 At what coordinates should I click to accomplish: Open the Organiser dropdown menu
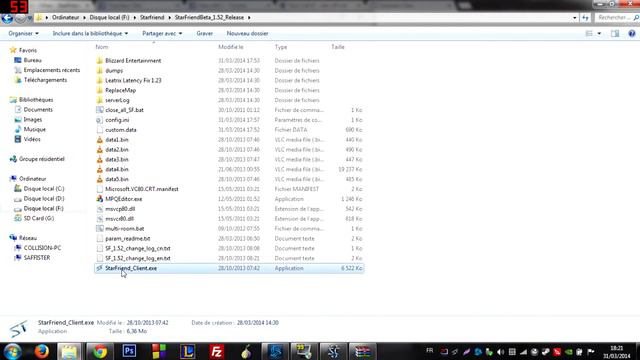click(23, 33)
